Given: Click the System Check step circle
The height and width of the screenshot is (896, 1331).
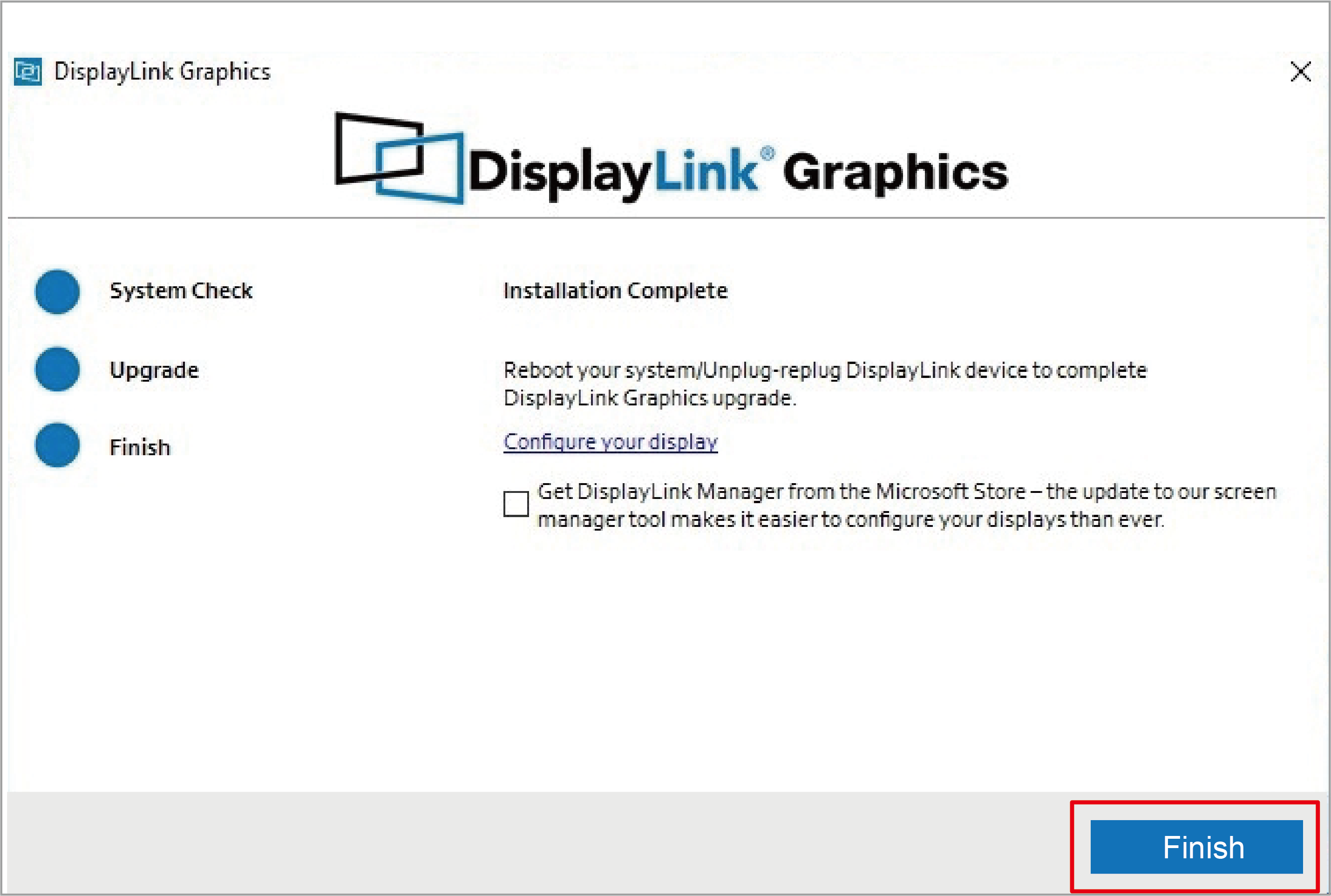Looking at the screenshot, I should (57, 291).
